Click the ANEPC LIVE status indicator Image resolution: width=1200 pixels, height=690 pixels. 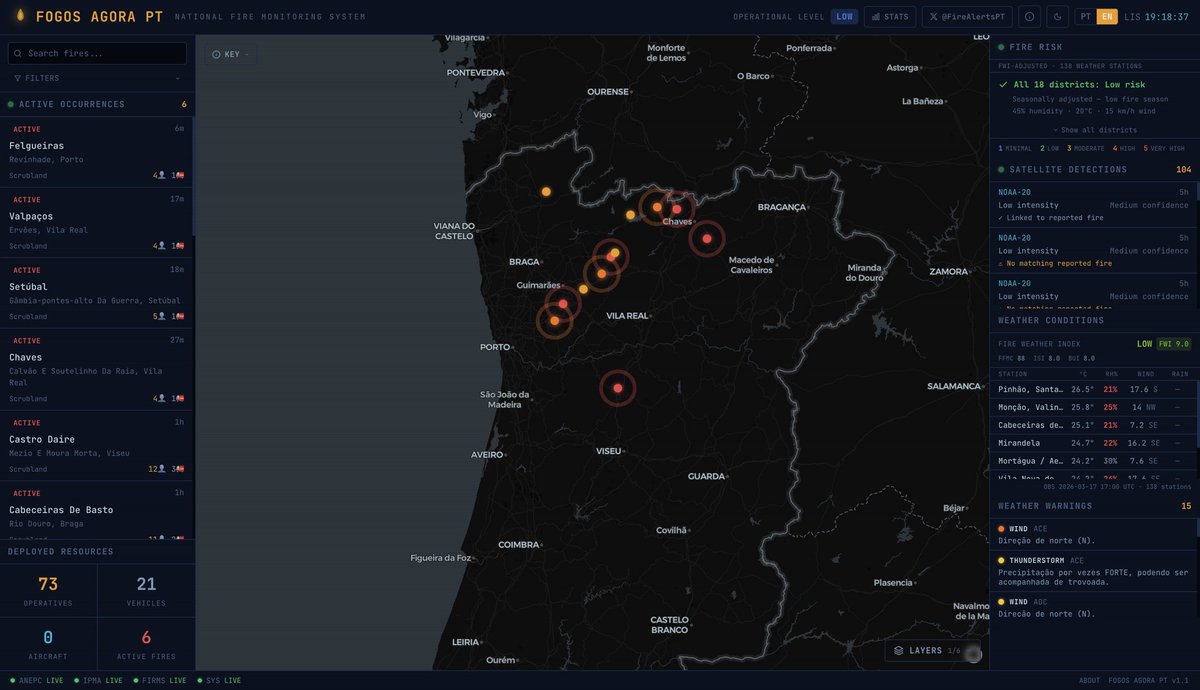36,680
